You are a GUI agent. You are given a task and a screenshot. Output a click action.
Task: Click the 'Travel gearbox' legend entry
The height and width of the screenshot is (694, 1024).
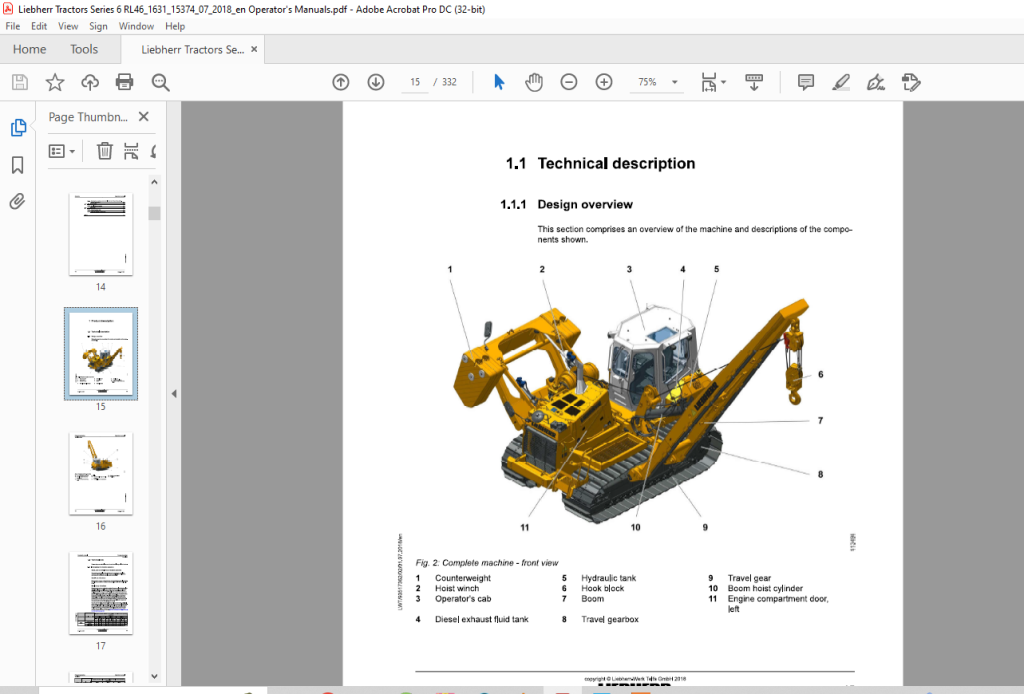pyautogui.click(x=609, y=619)
